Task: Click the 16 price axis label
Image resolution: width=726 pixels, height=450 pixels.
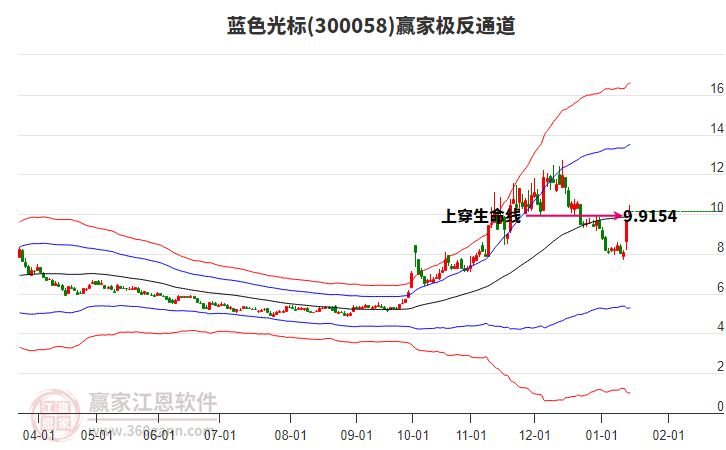Action: coord(717,88)
